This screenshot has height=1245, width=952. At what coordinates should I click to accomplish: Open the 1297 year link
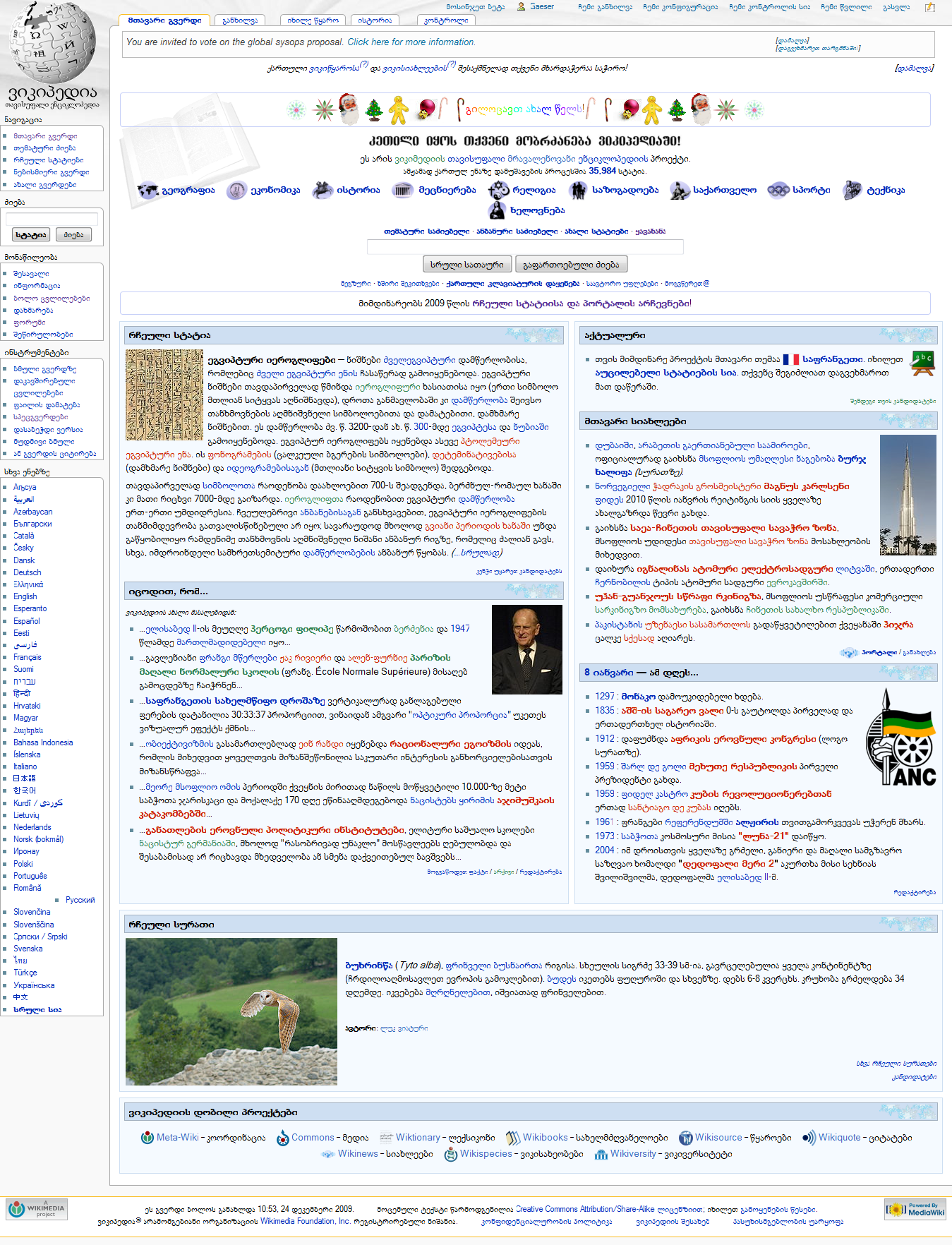[605, 696]
